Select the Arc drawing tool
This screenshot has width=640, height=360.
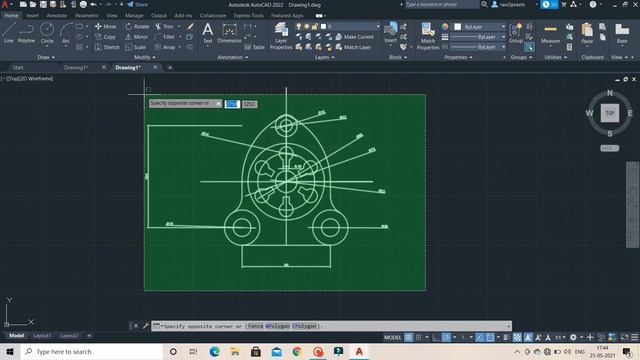click(x=66, y=33)
